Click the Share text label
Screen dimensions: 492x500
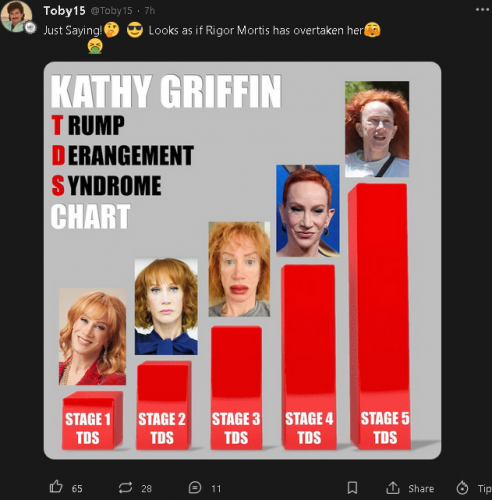(x=421, y=489)
